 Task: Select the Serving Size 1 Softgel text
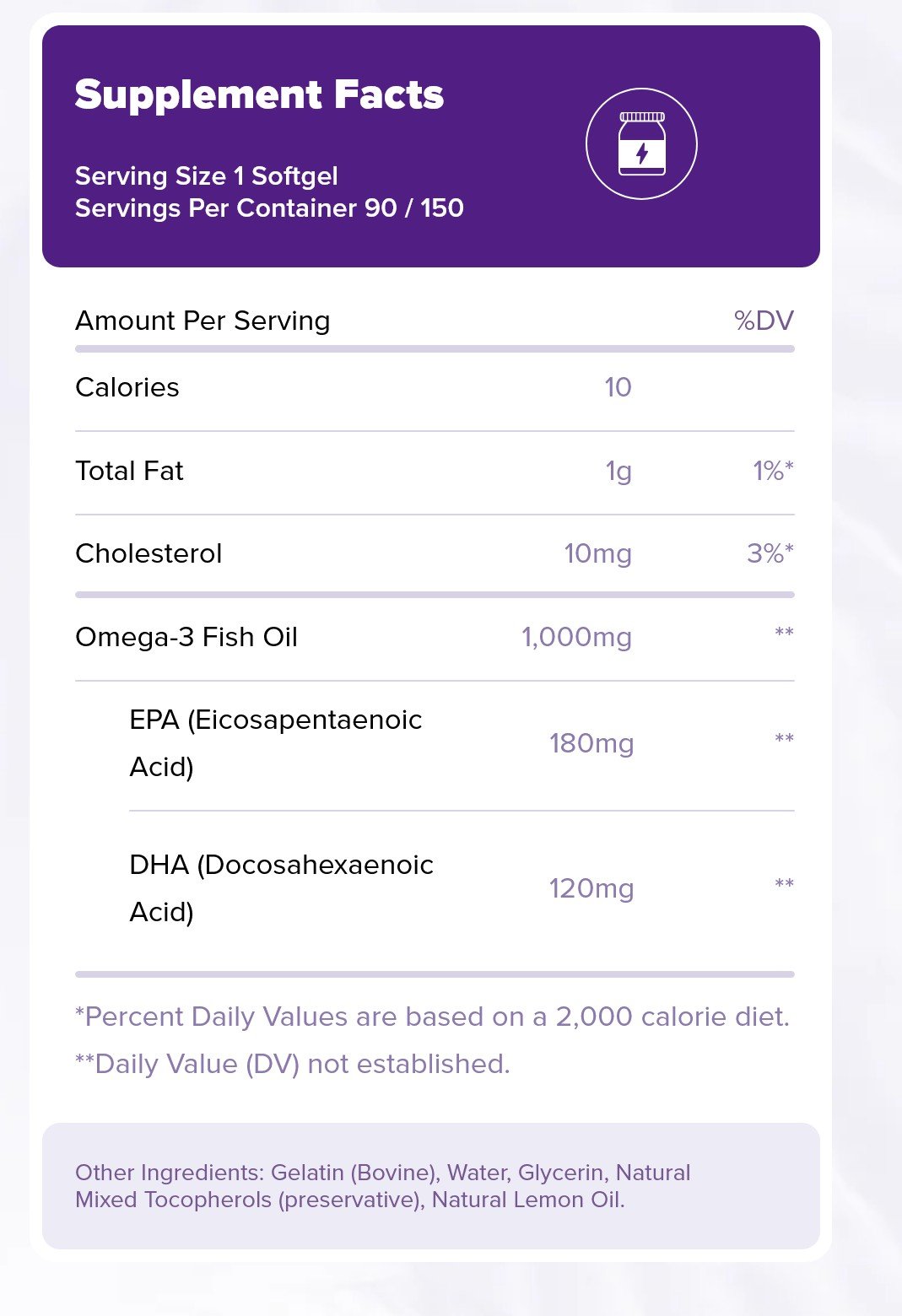pos(206,176)
